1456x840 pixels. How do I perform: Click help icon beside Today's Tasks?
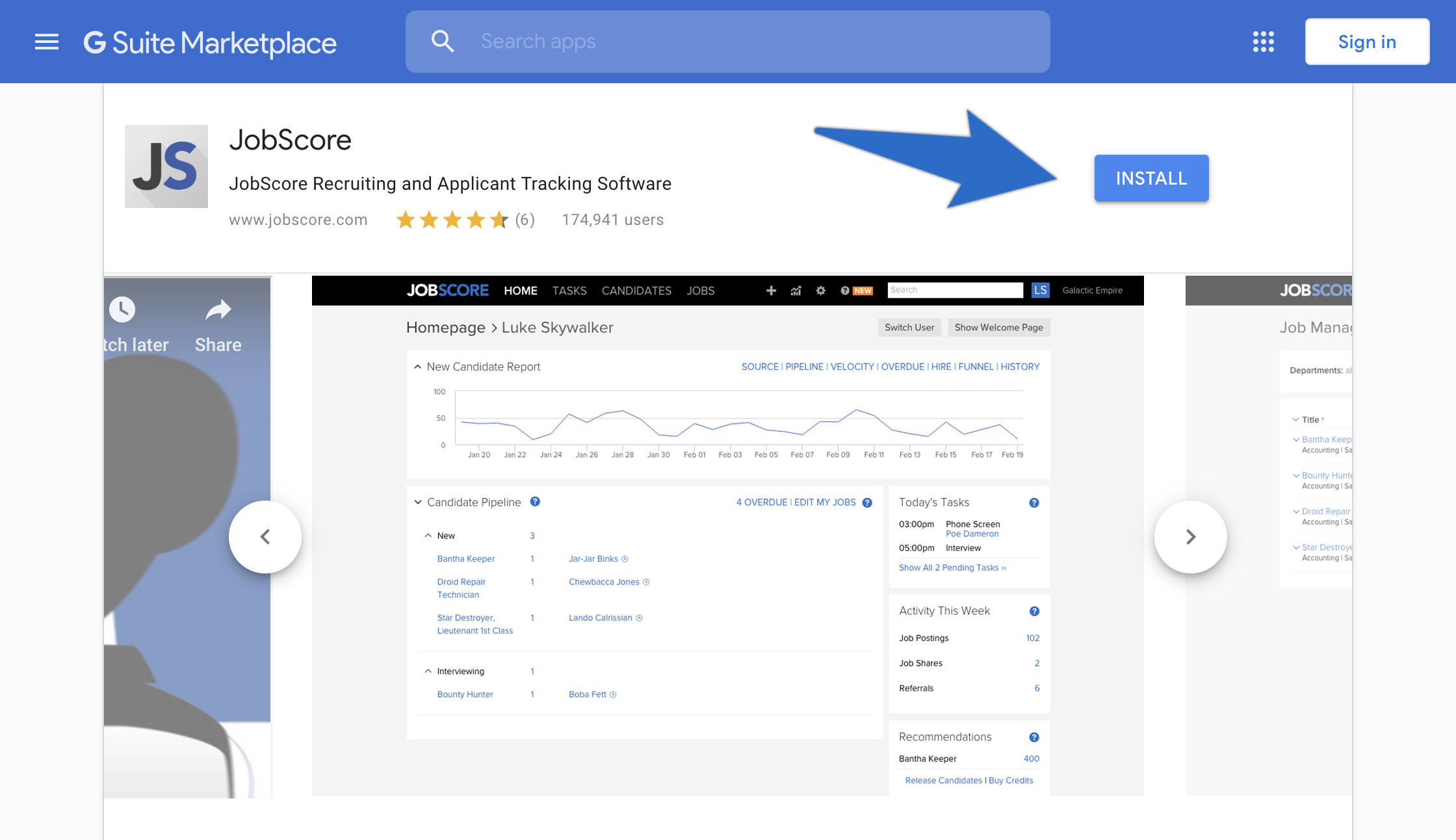point(1034,503)
